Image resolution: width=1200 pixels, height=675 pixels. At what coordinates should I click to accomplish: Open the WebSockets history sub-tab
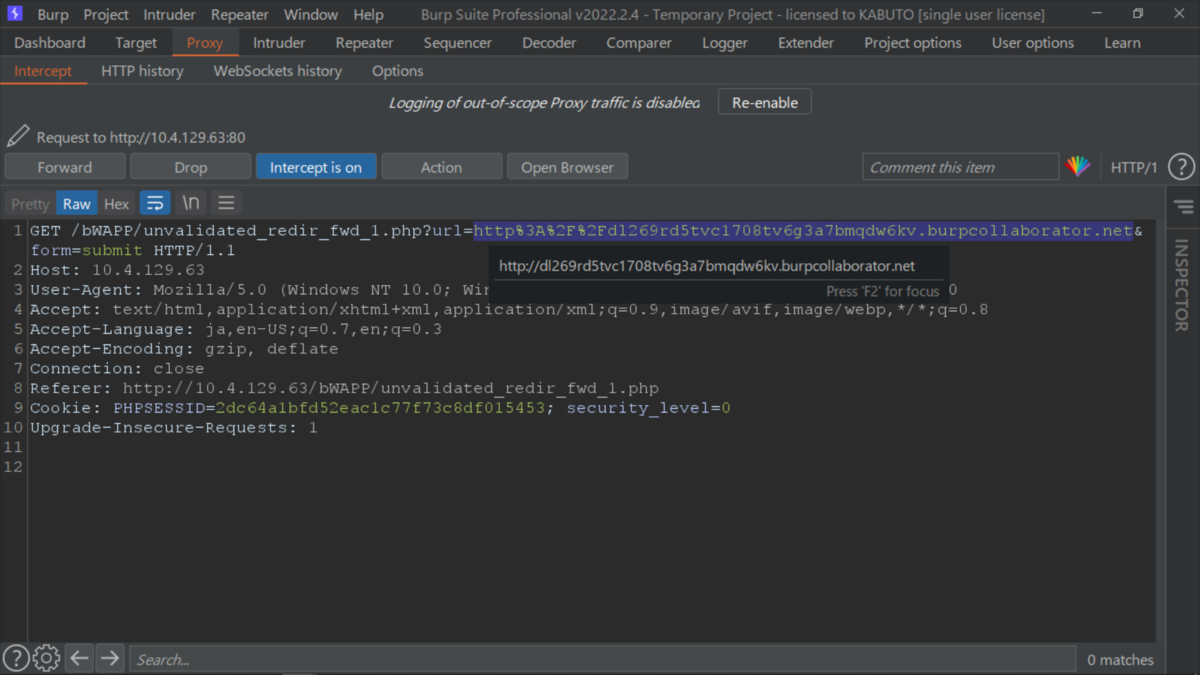coord(278,71)
